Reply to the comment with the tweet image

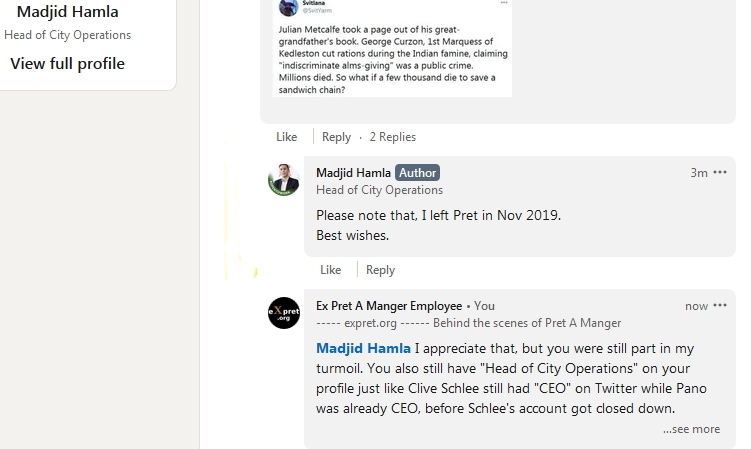click(336, 137)
